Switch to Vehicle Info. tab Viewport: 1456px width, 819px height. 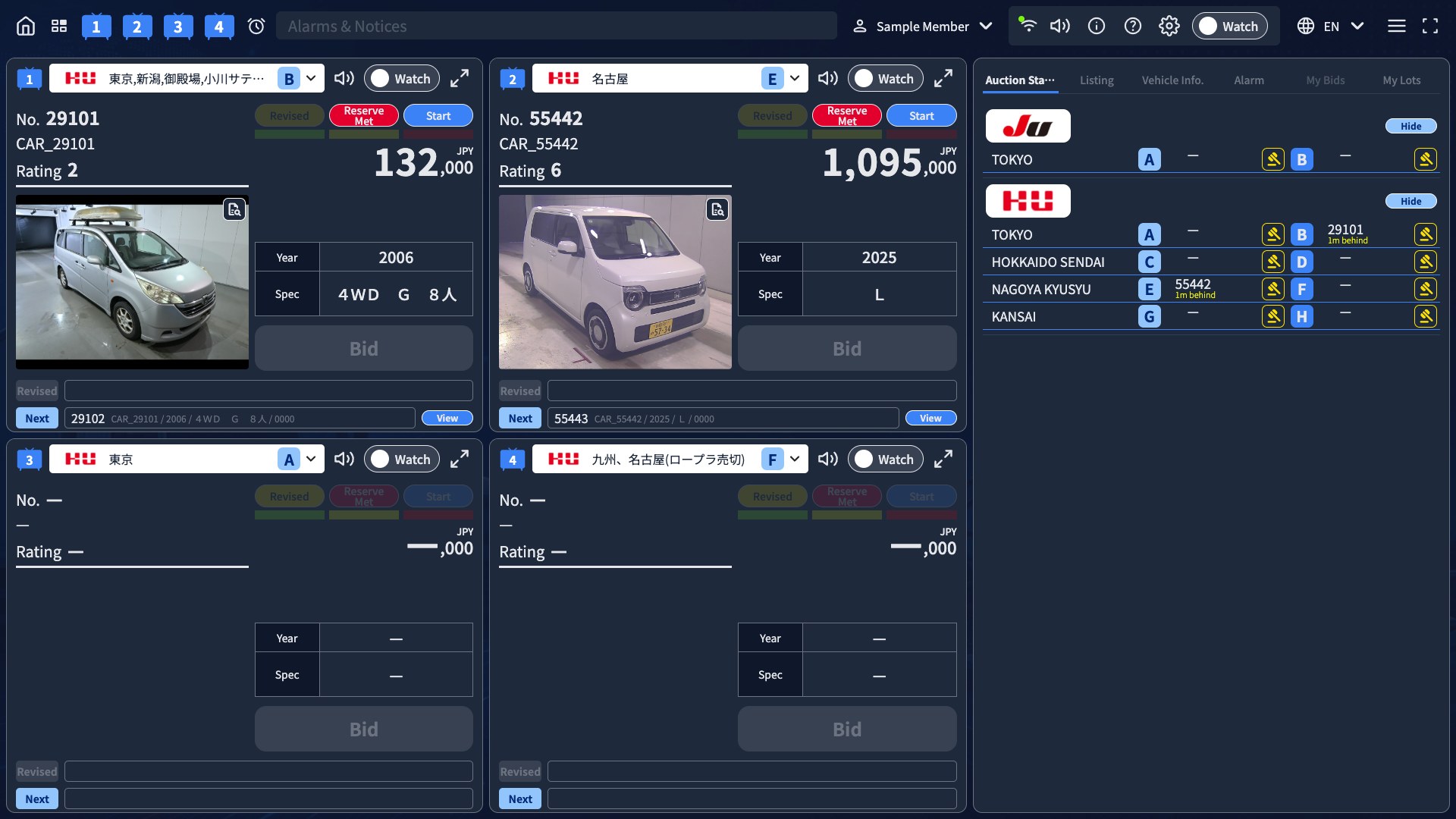[x=1172, y=80]
